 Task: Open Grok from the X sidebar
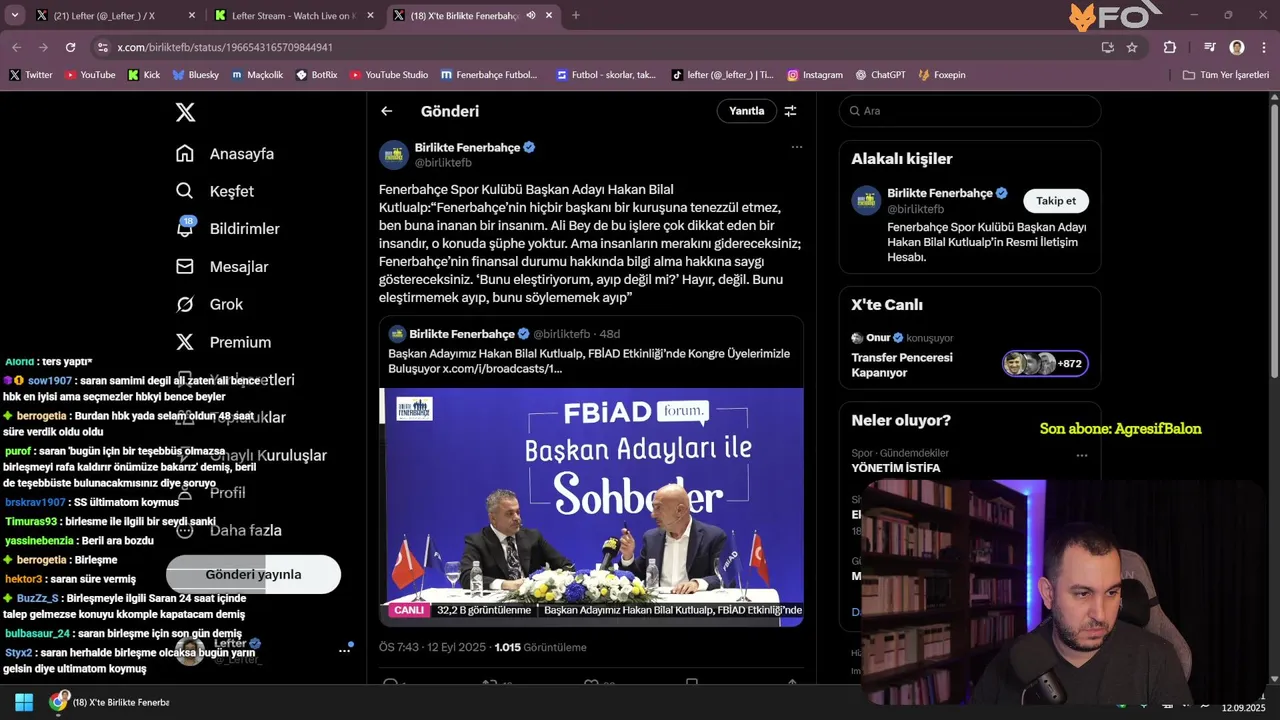click(209, 304)
